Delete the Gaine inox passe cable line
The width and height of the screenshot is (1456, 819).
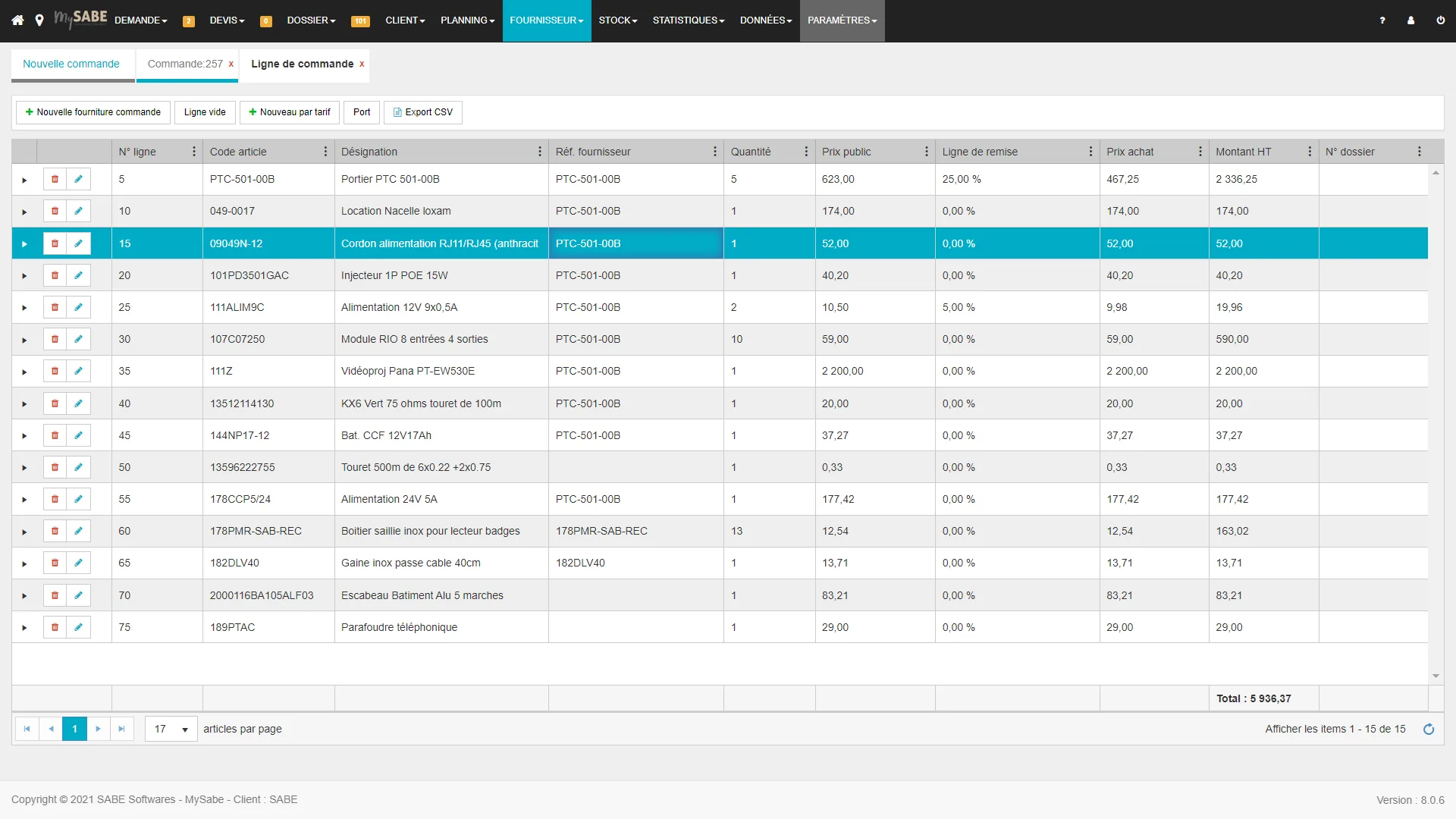(x=55, y=563)
